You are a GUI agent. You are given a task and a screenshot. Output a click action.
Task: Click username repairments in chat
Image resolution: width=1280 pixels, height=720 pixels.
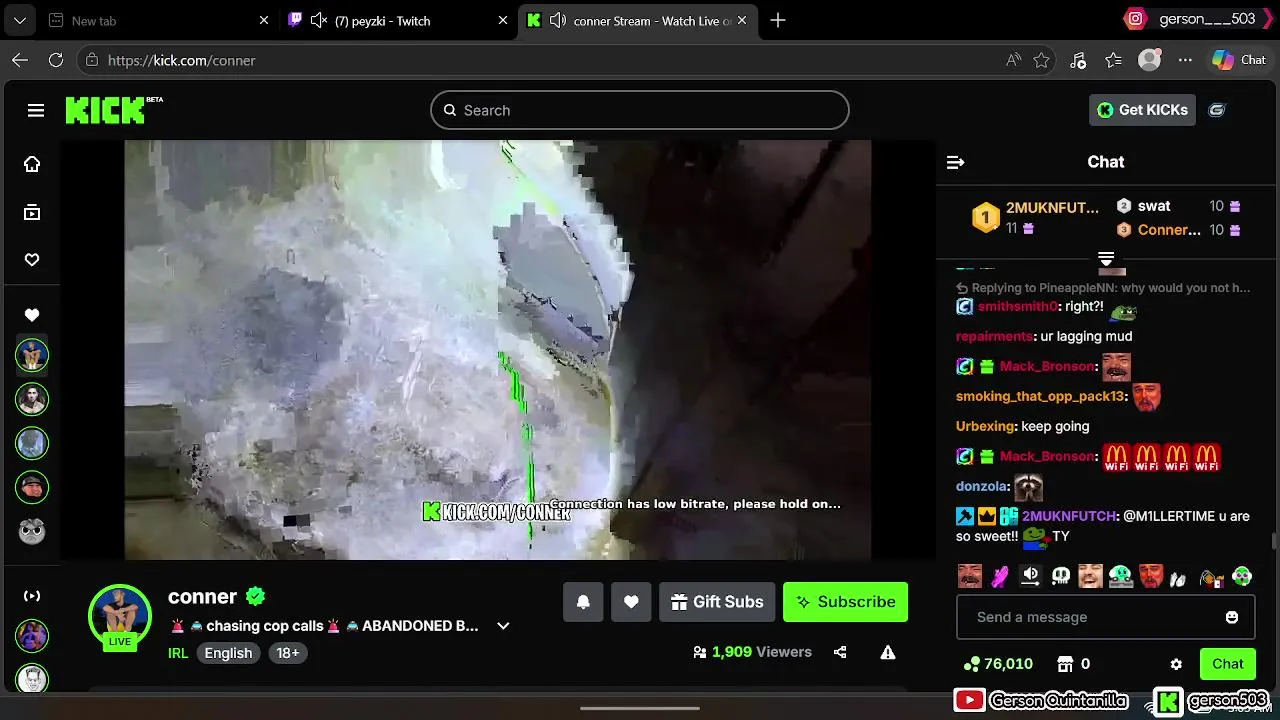pyautogui.click(x=994, y=337)
